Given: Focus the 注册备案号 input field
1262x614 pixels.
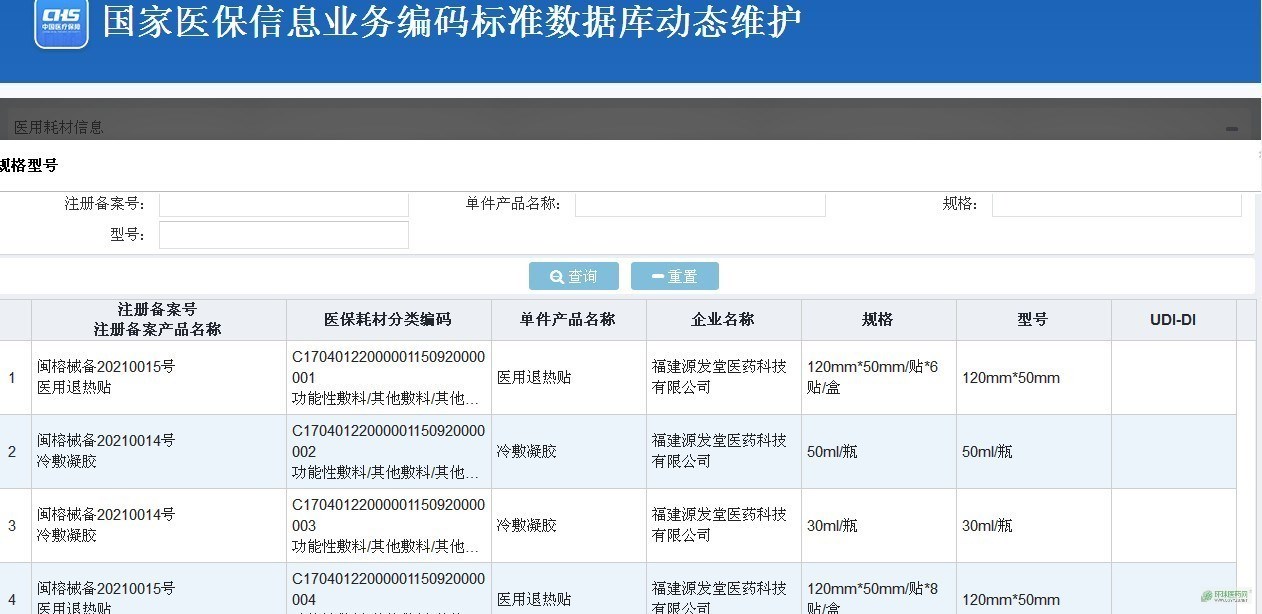Looking at the screenshot, I should coord(283,205).
